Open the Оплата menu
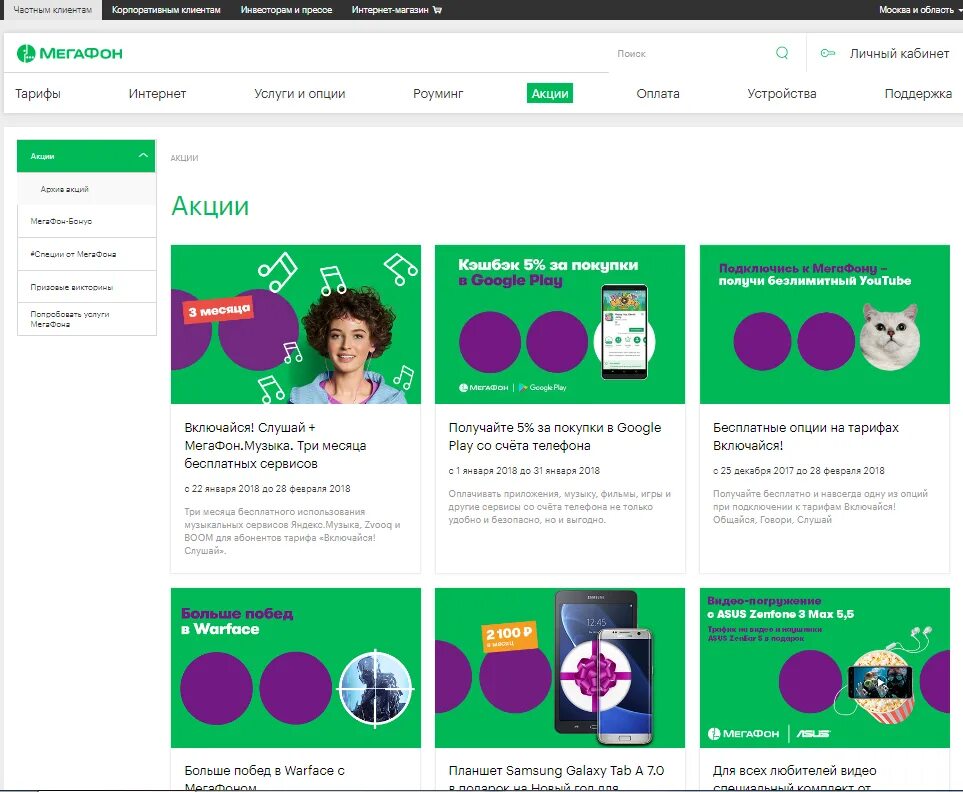 point(658,93)
